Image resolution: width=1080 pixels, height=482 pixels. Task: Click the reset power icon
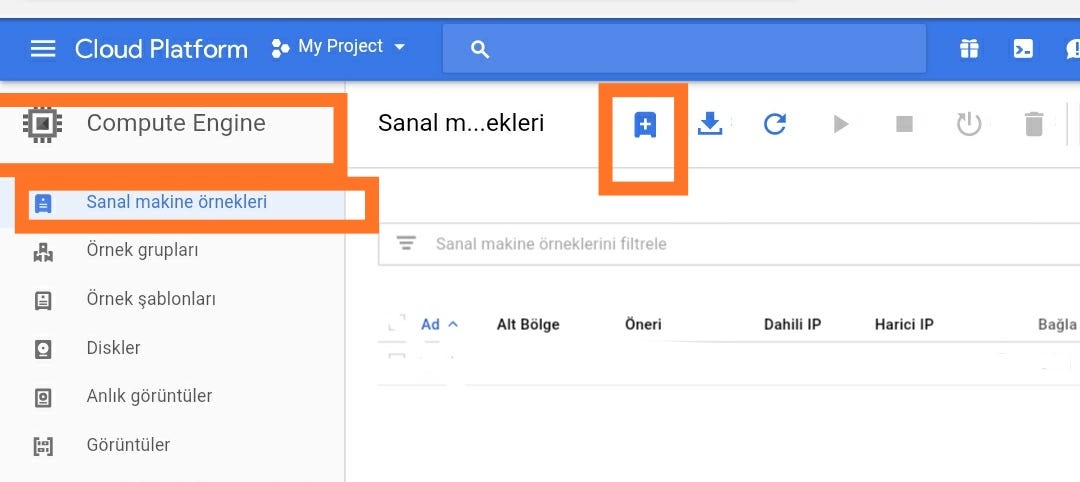pyautogui.click(x=968, y=124)
